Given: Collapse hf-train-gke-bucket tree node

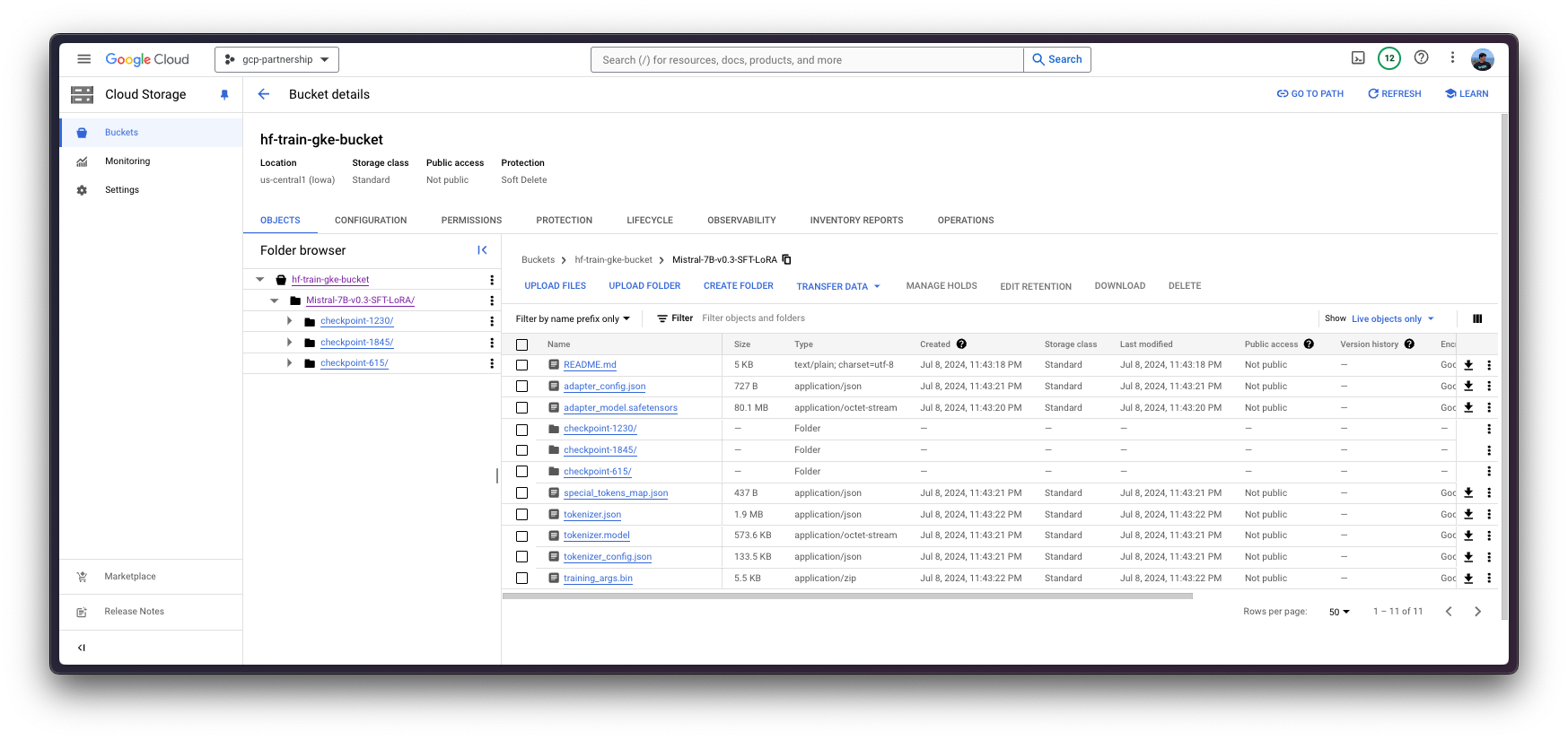Looking at the screenshot, I should [260, 280].
